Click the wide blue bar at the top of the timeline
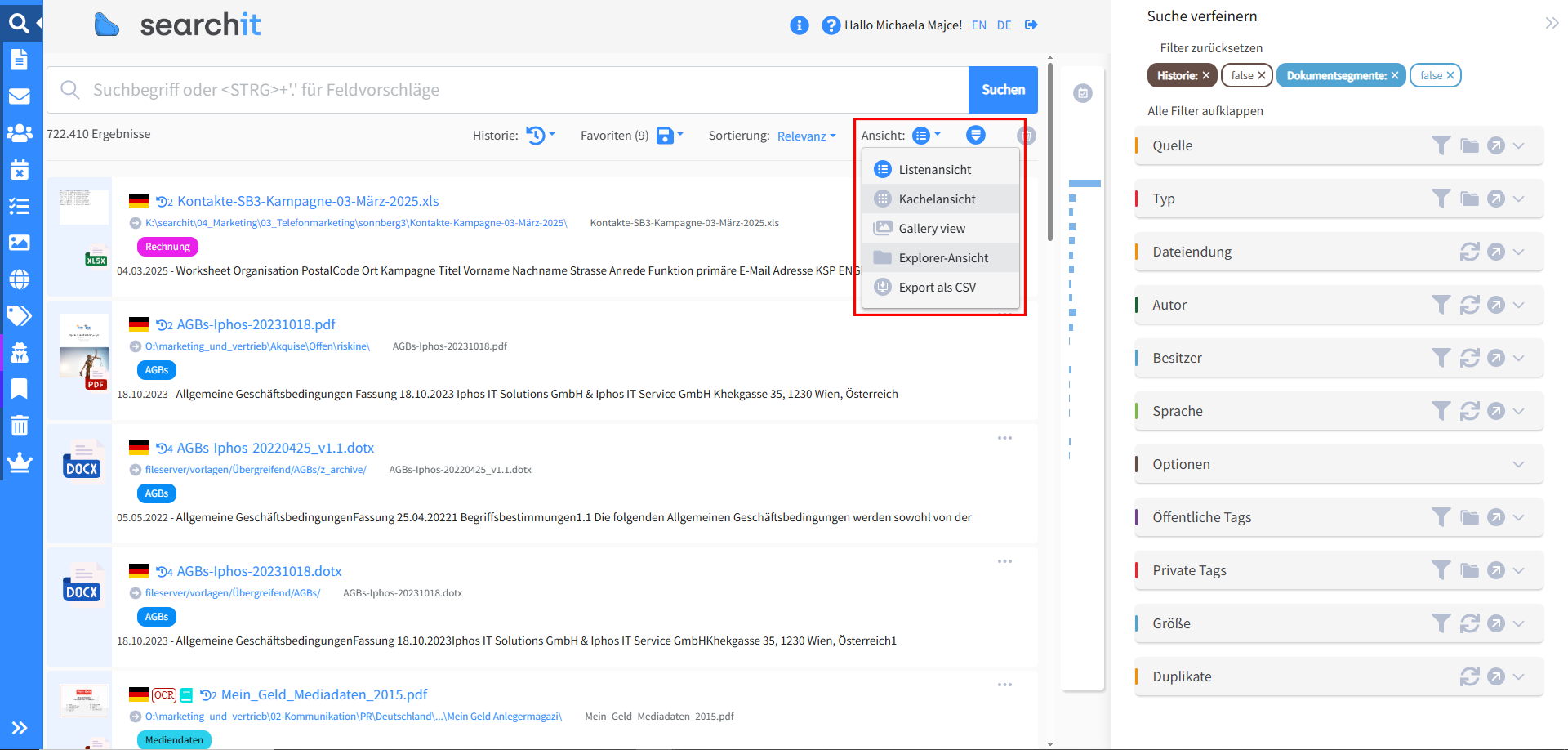 (x=1085, y=183)
